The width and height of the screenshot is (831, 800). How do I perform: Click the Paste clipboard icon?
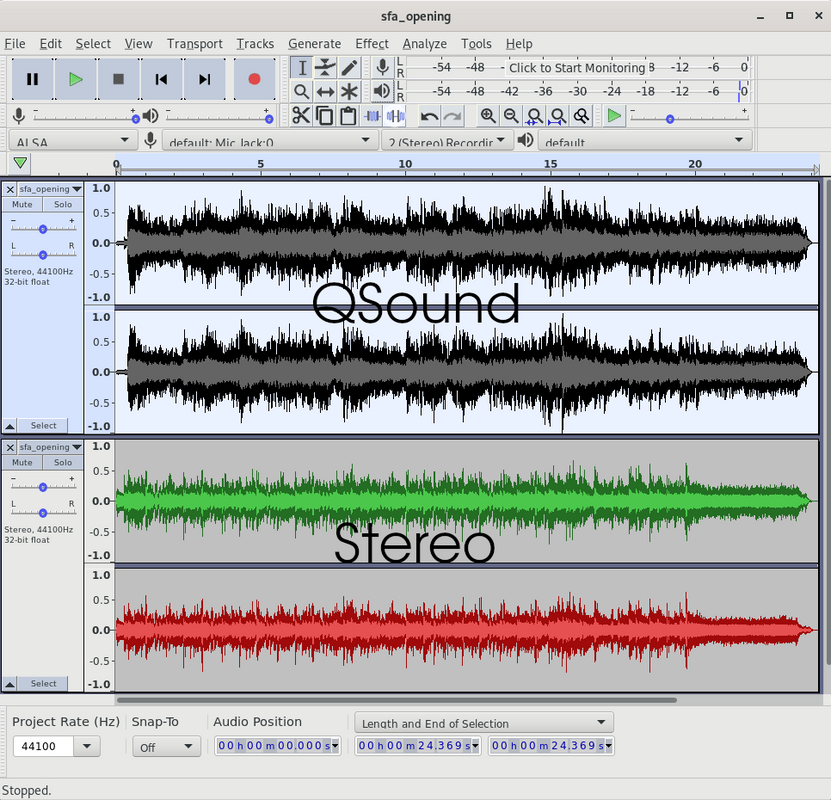pyautogui.click(x=348, y=115)
